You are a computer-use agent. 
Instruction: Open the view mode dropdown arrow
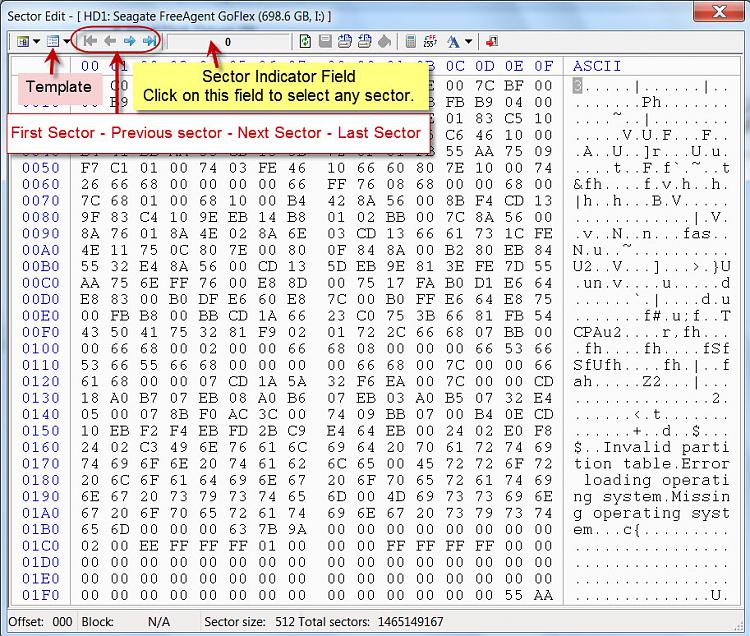[36, 42]
